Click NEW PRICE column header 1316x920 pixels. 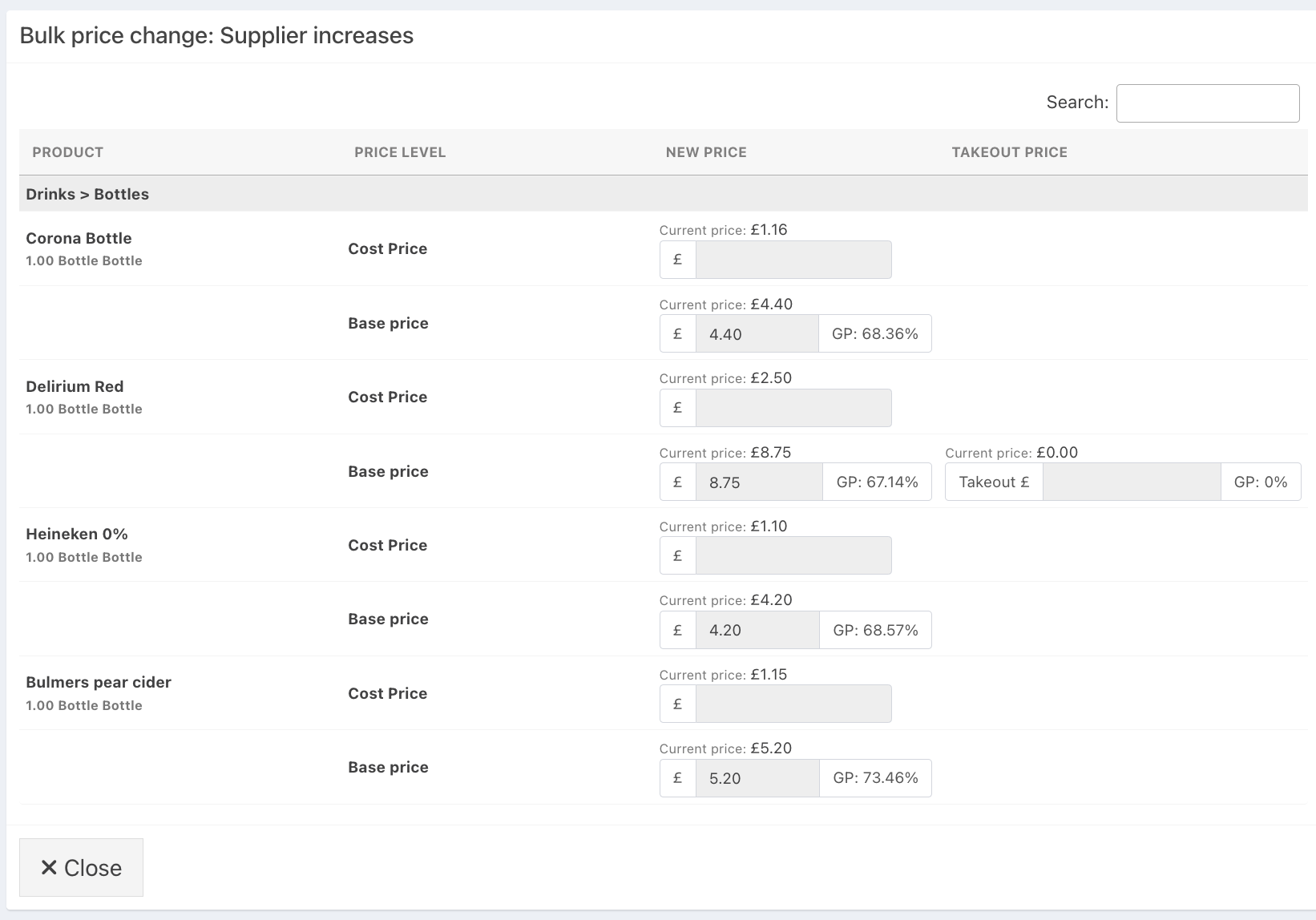[x=706, y=152]
